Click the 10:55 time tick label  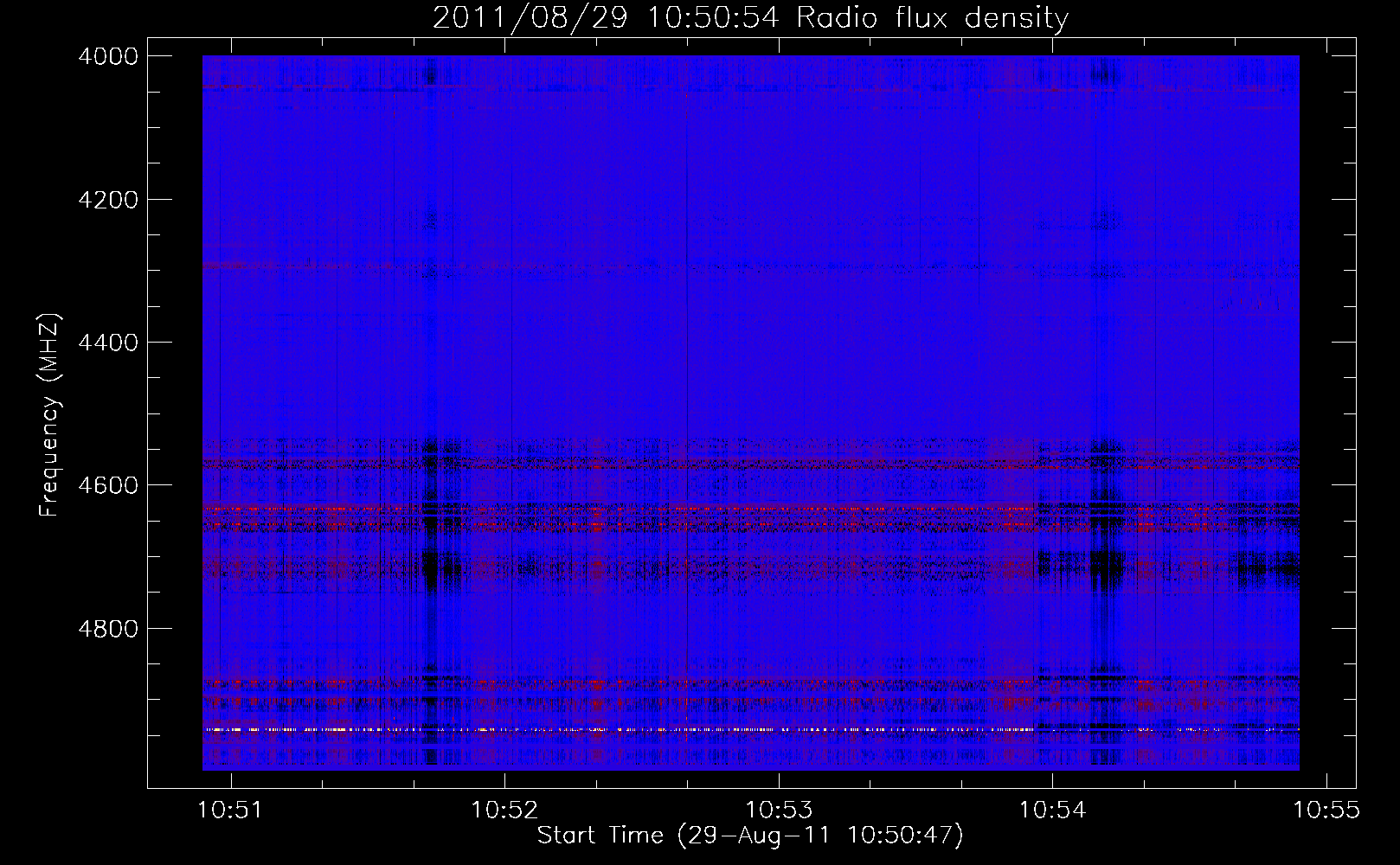click(x=1326, y=810)
